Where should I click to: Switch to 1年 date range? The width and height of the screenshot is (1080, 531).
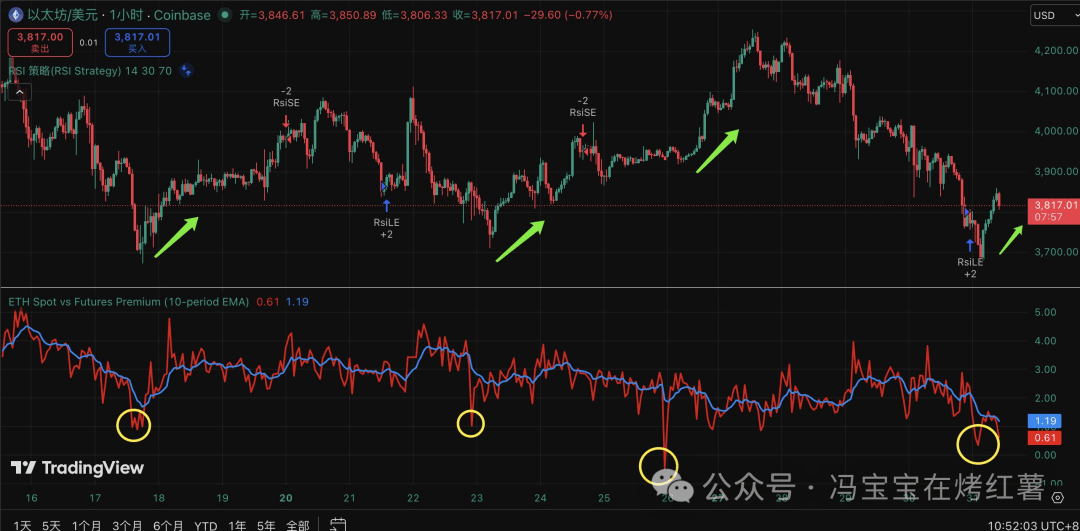pos(236,525)
